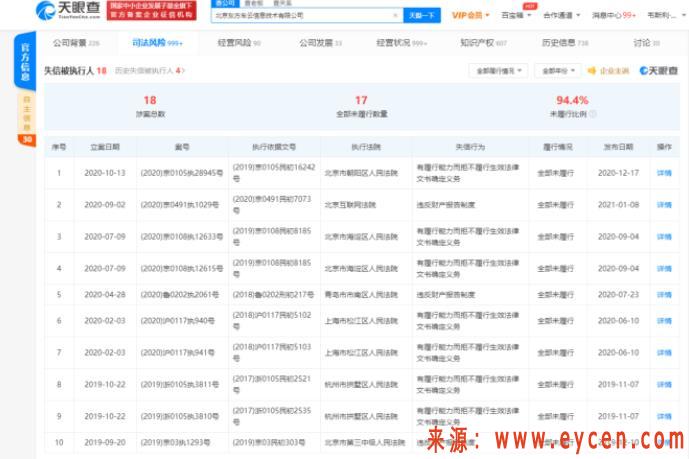This screenshot has height=459, width=689.
Task: Open 详情 for row 2 北京互联网法院
Action: pyautogui.click(x=664, y=205)
